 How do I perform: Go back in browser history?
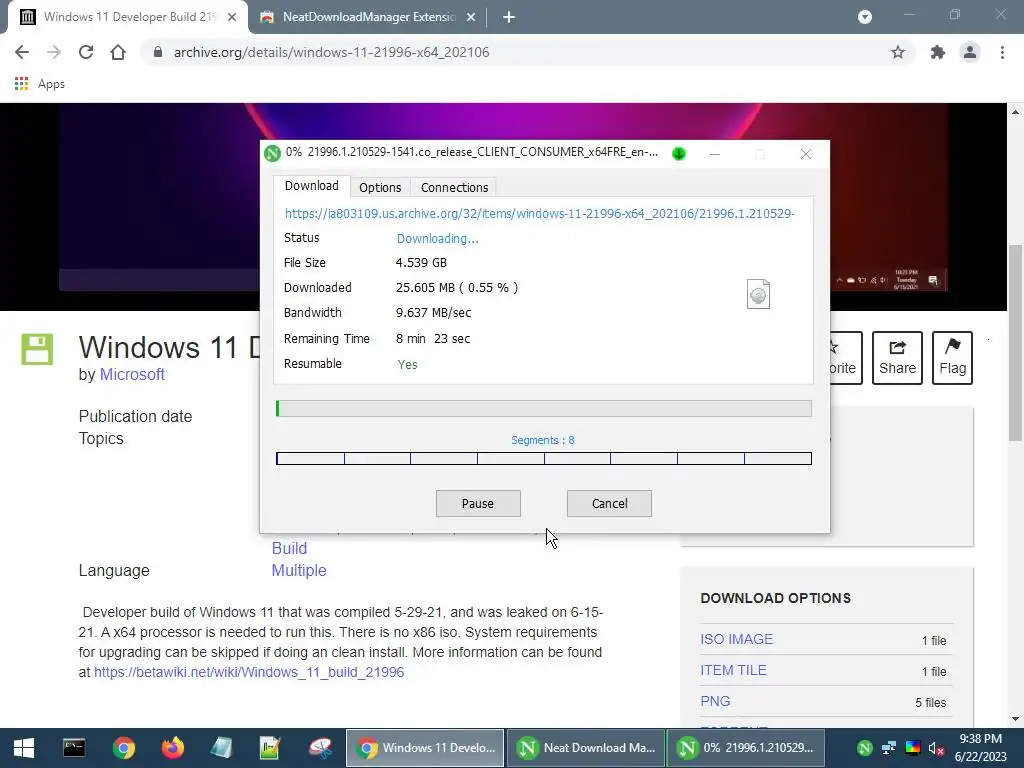pos(22,52)
